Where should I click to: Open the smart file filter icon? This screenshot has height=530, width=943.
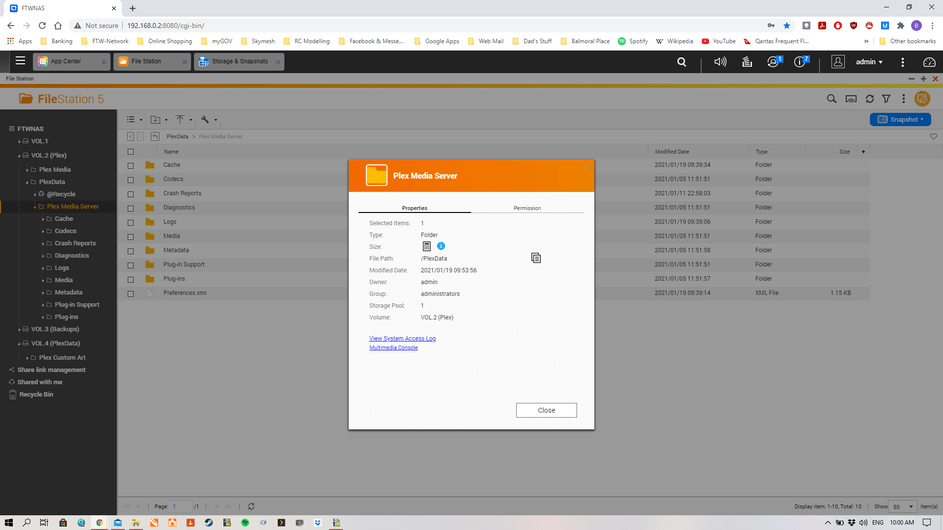pos(886,99)
